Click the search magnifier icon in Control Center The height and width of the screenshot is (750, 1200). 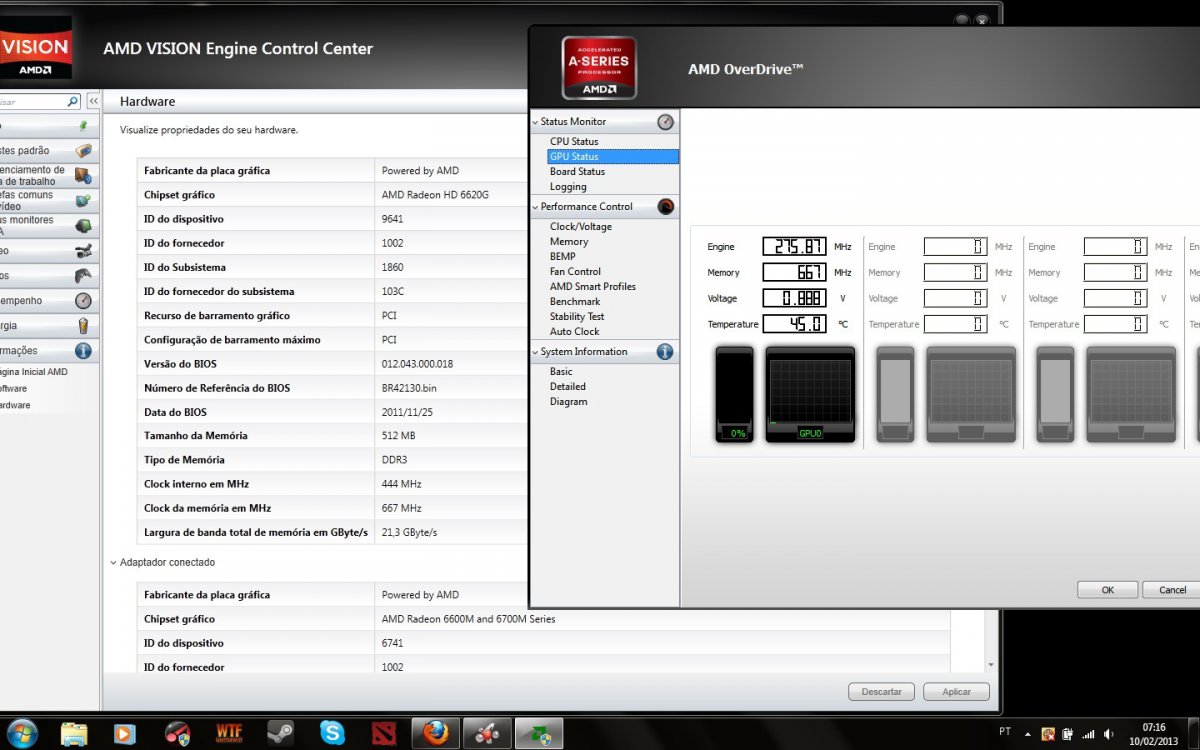[72, 101]
